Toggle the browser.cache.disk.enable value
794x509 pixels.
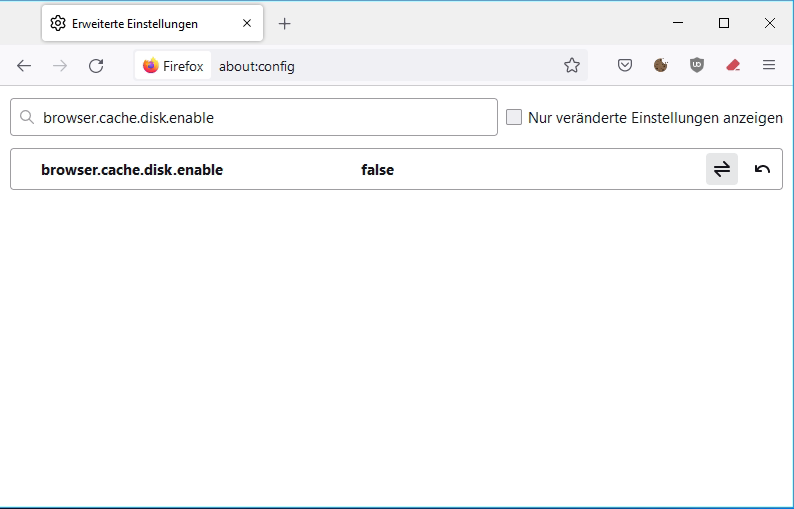(x=722, y=169)
